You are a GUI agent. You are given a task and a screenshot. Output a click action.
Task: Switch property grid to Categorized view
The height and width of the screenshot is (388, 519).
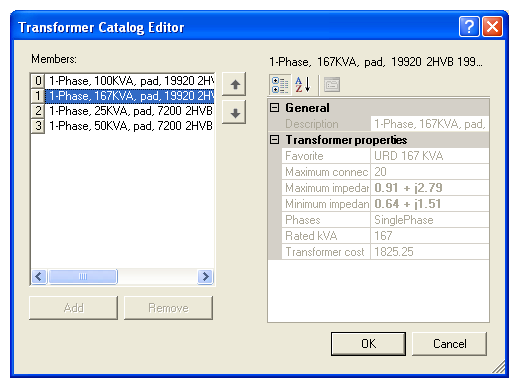(x=280, y=85)
